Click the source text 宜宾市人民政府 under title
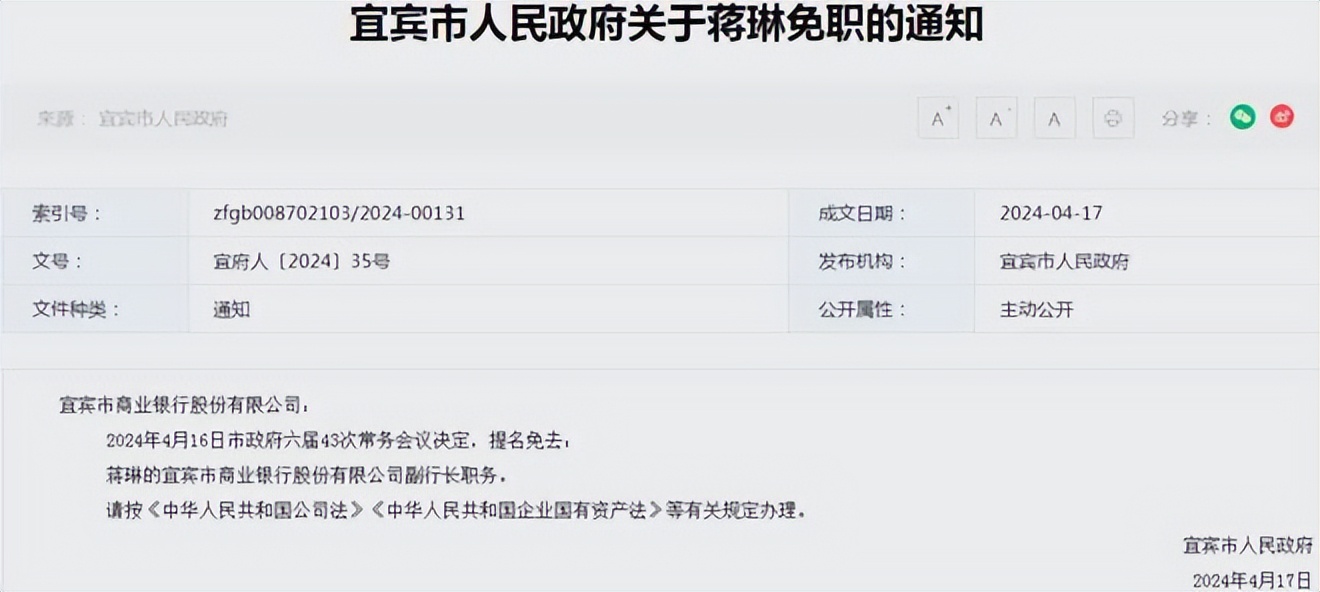 click(163, 119)
